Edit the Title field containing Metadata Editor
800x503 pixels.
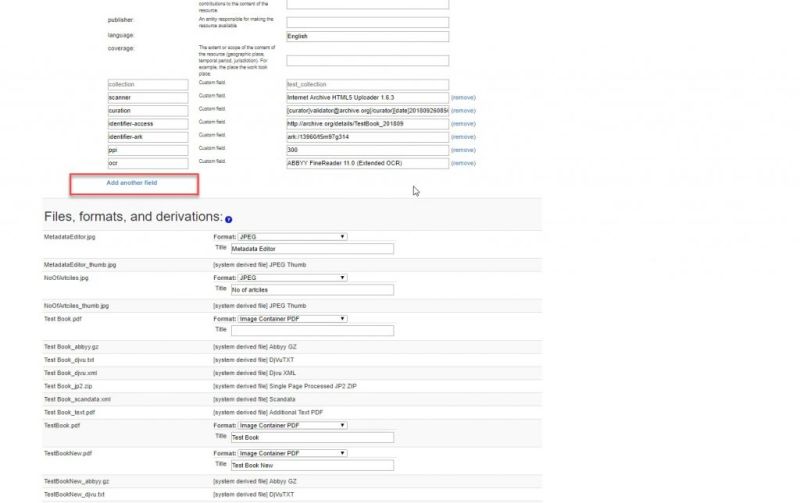click(x=312, y=249)
